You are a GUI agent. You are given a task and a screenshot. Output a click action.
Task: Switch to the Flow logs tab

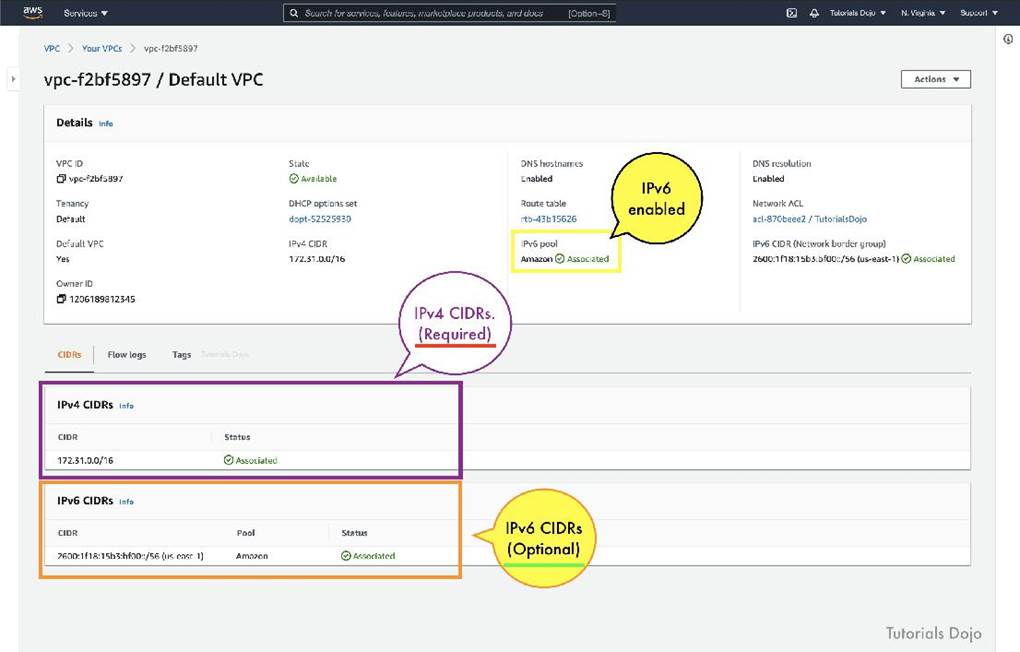127,355
